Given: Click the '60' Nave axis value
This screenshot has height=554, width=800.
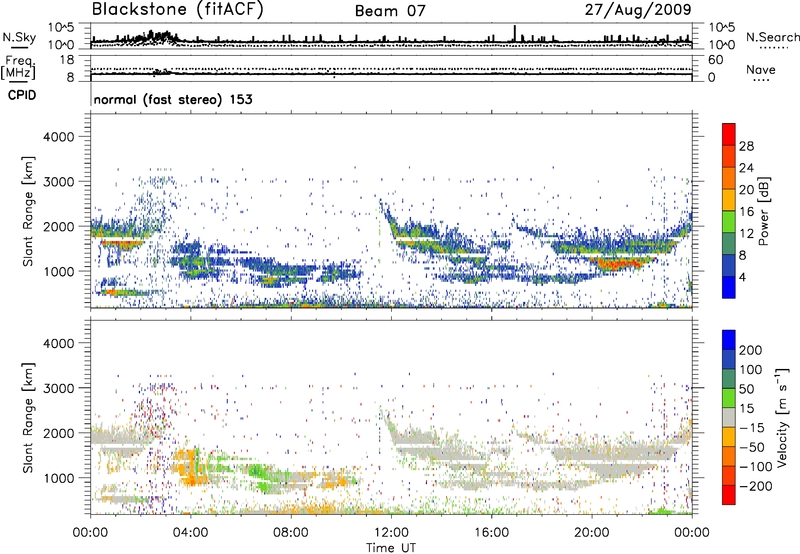Looking at the screenshot, I should point(715,60).
